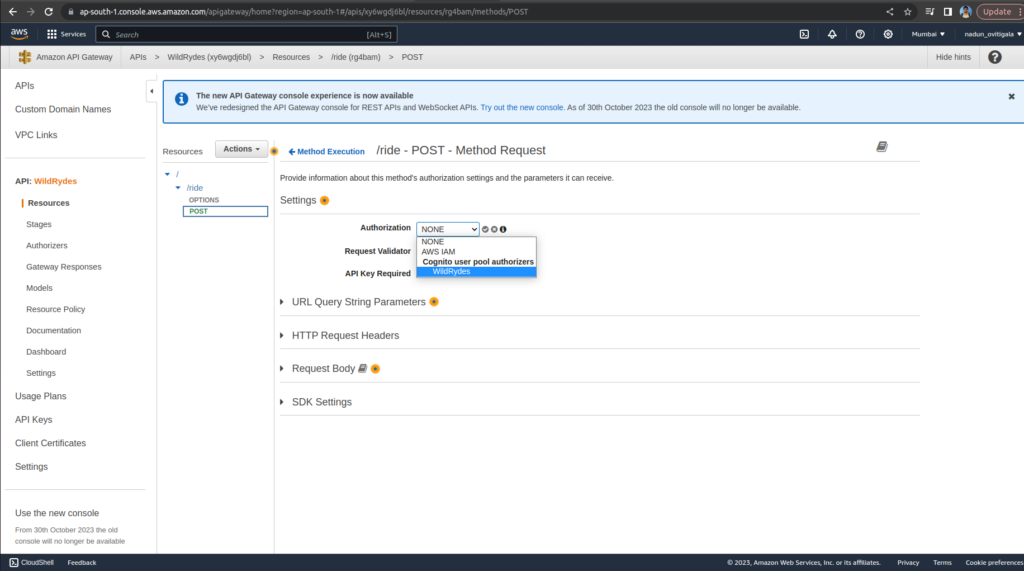Go back via Method Execution link
The image size is (1024, 571).
[327, 152]
